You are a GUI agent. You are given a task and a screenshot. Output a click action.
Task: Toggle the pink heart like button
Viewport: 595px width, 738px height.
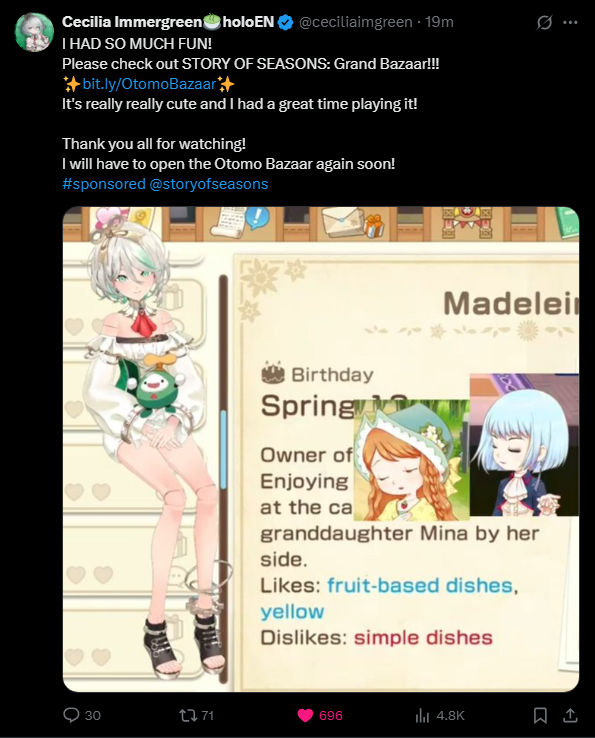pos(305,715)
